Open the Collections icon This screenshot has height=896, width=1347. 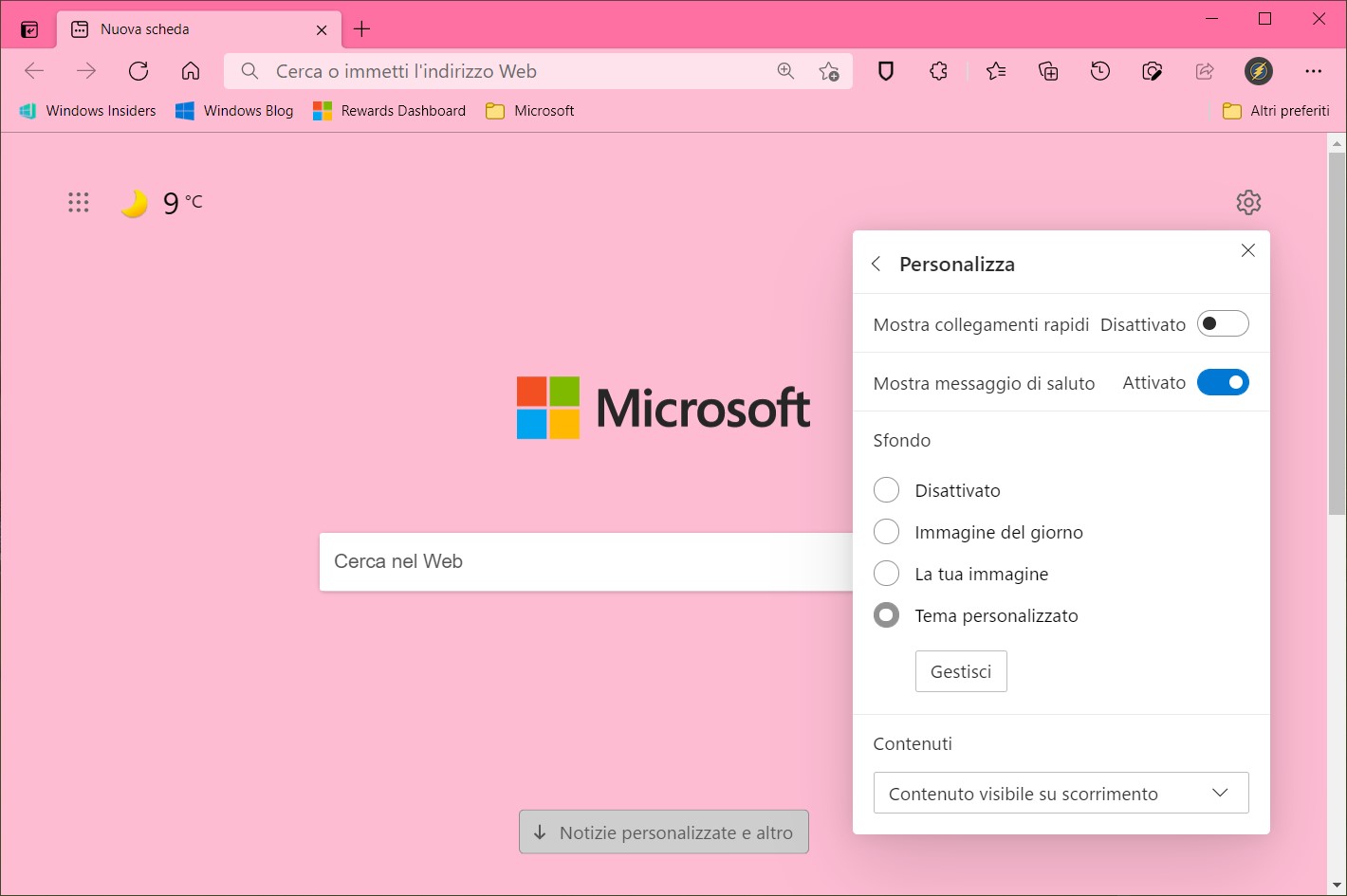pyautogui.click(x=1048, y=71)
